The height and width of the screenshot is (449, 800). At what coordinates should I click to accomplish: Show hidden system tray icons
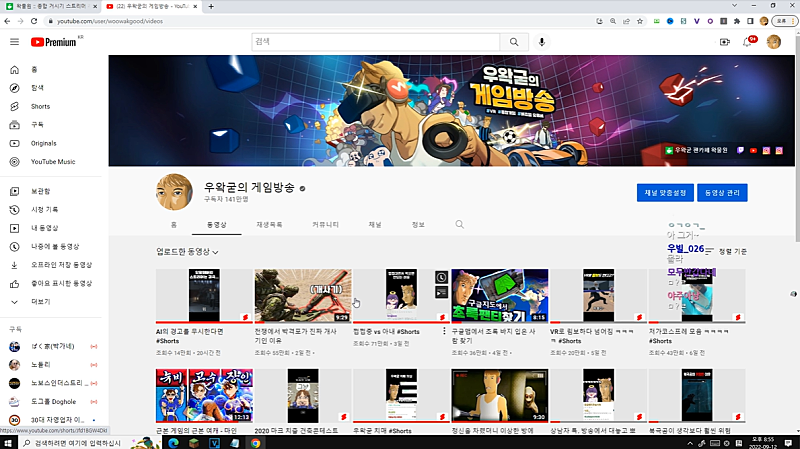point(690,443)
